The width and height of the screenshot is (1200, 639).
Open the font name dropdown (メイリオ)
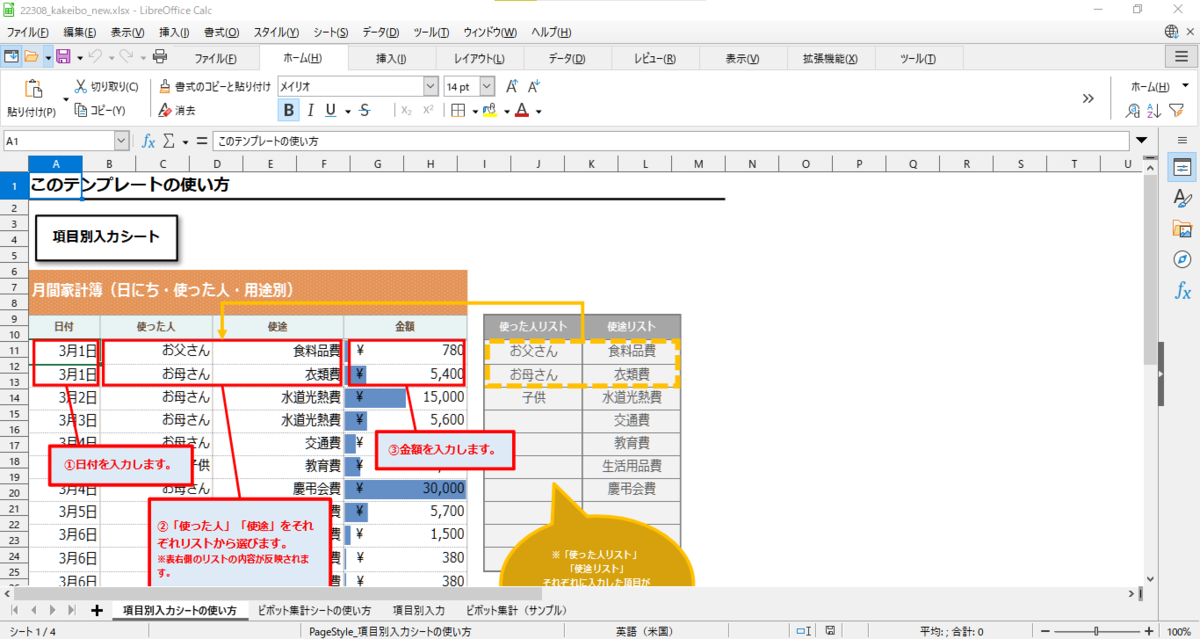pos(431,87)
